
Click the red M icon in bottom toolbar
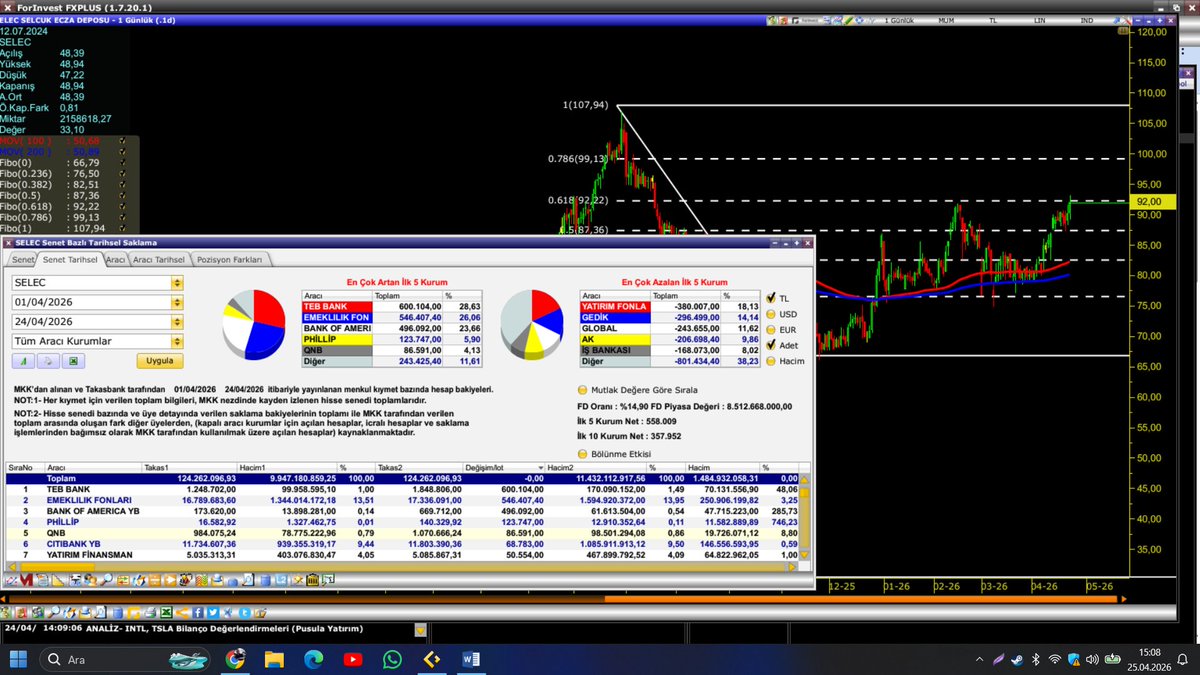click(x=26, y=580)
